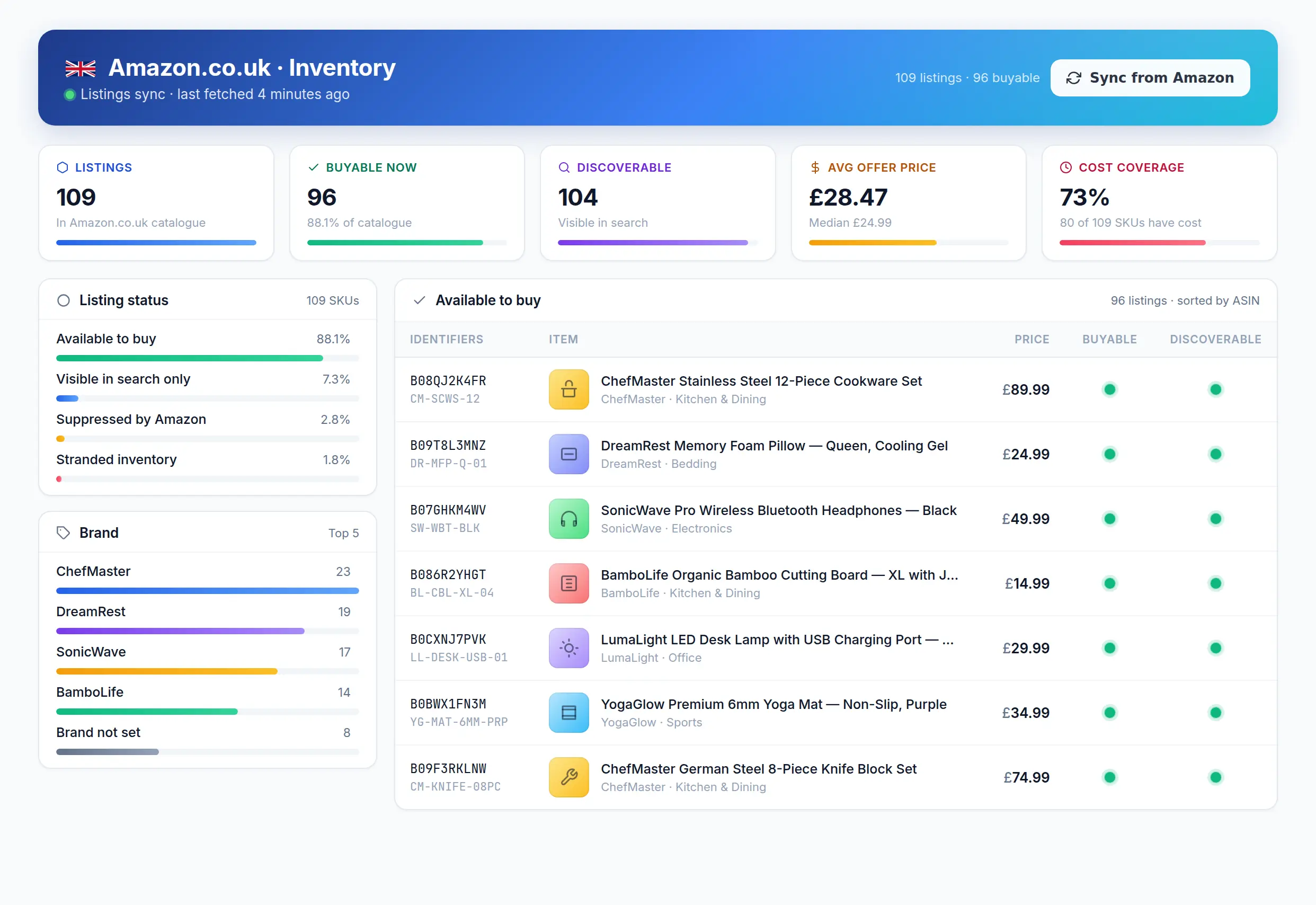The height and width of the screenshot is (905, 1316).
Task: Click the Sync from Amazon button
Action: (1149, 78)
